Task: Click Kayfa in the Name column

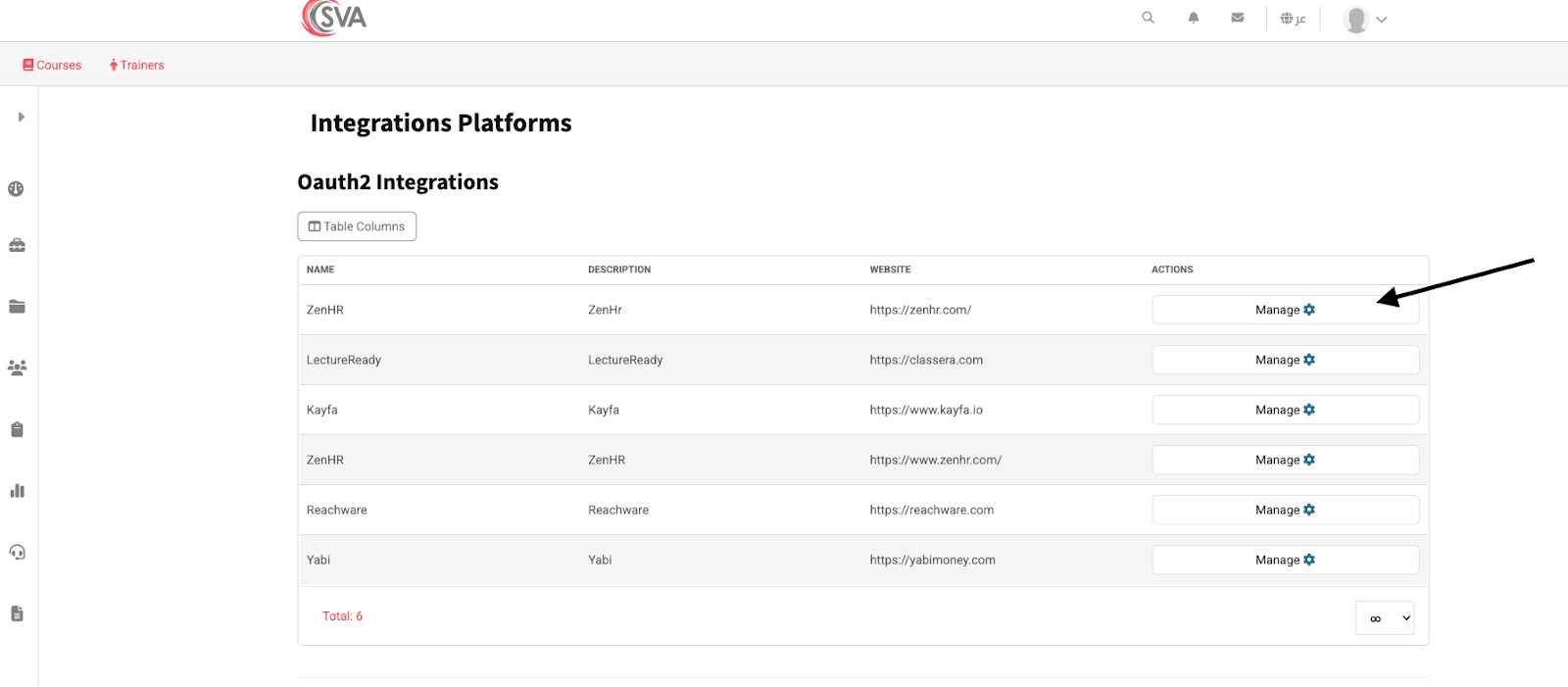Action: point(321,410)
